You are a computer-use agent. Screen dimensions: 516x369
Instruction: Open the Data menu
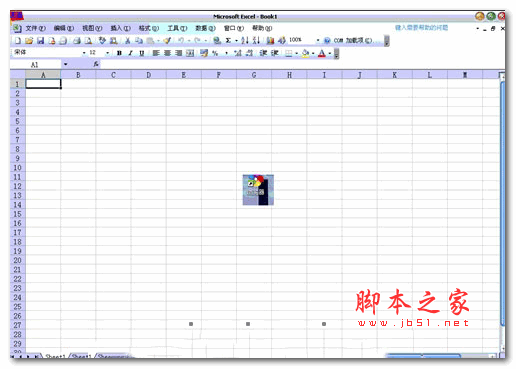click(205, 28)
